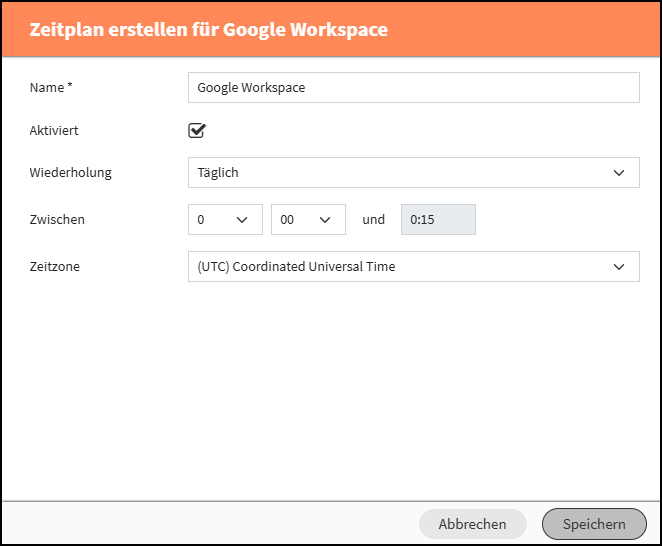The height and width of the screenshot is (546, 662).
Task: Uncheck the Aktiviert checkbox
Action: 197,130
